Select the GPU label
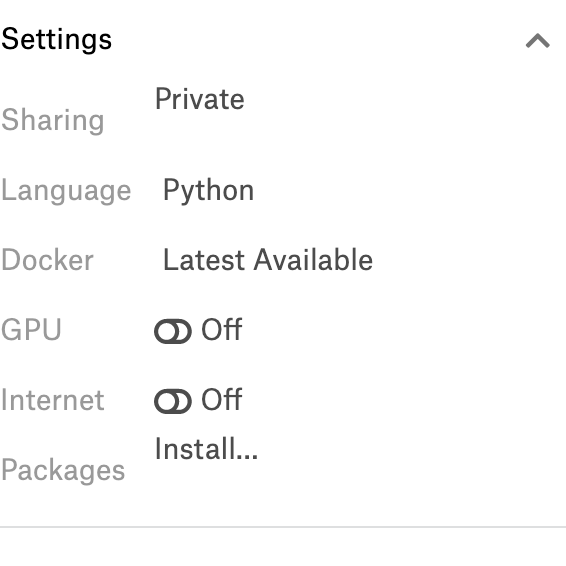This screenshot has height=566, width=566. pyautogui.click(x=31, y=330)
